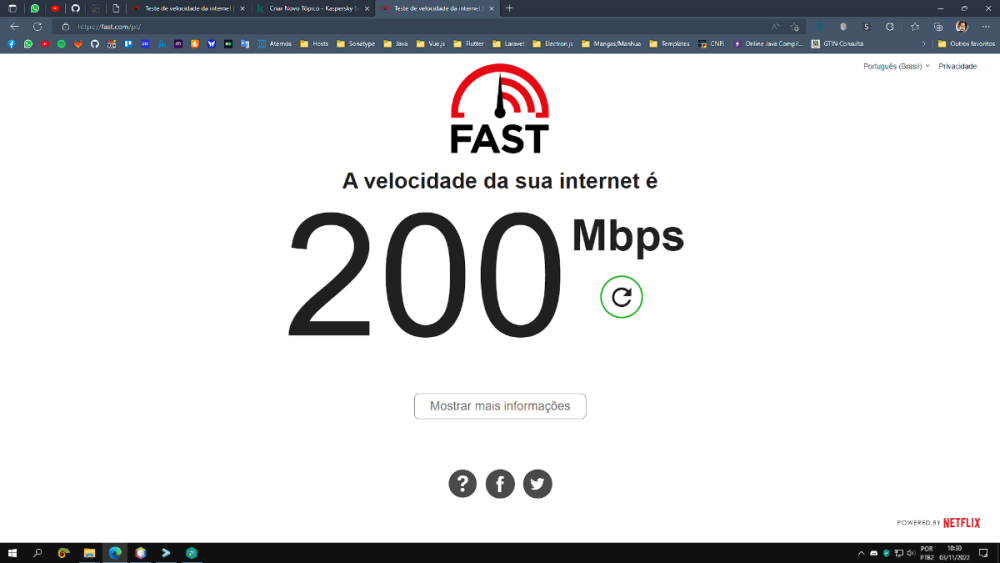Screen dimensions: 1000x563
Task: Restart the speed test with the reload icon
Action: click(621, 297)
